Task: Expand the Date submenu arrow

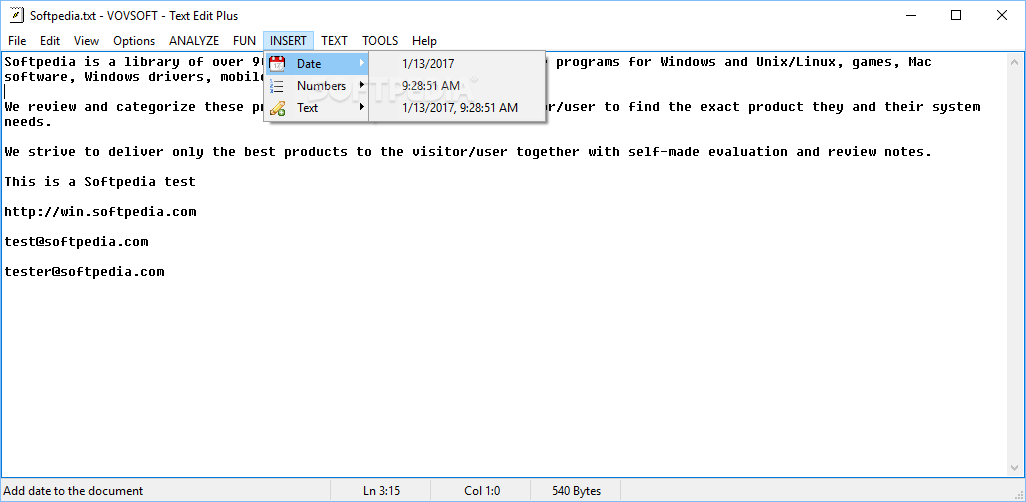Action: coord(361,63)
